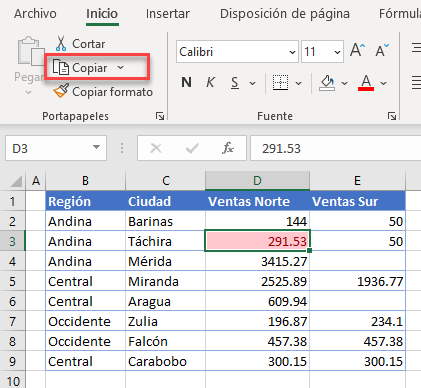Click the select-all corner triangle

[16, 181]
